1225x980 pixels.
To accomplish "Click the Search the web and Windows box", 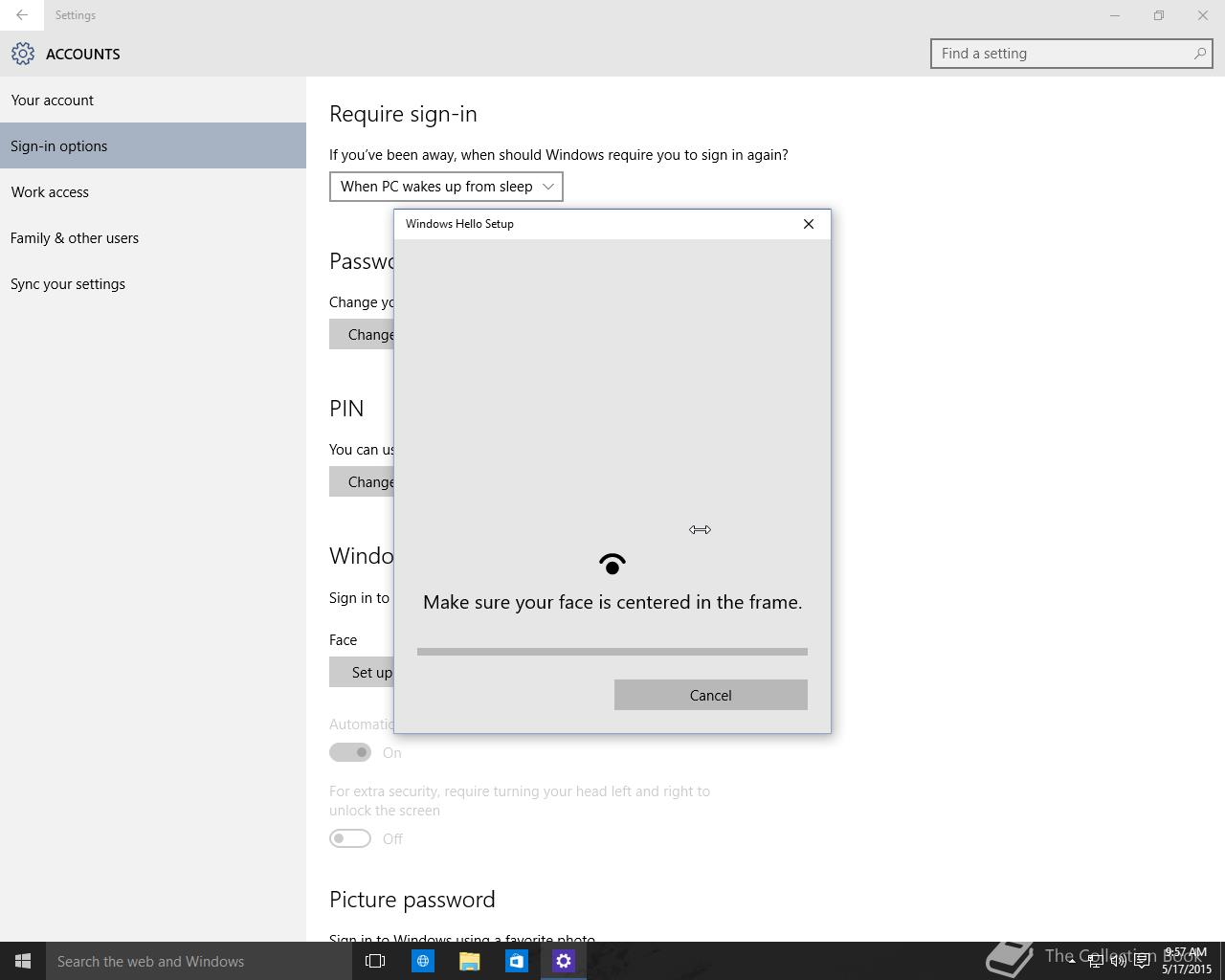I will coord(199,961).
